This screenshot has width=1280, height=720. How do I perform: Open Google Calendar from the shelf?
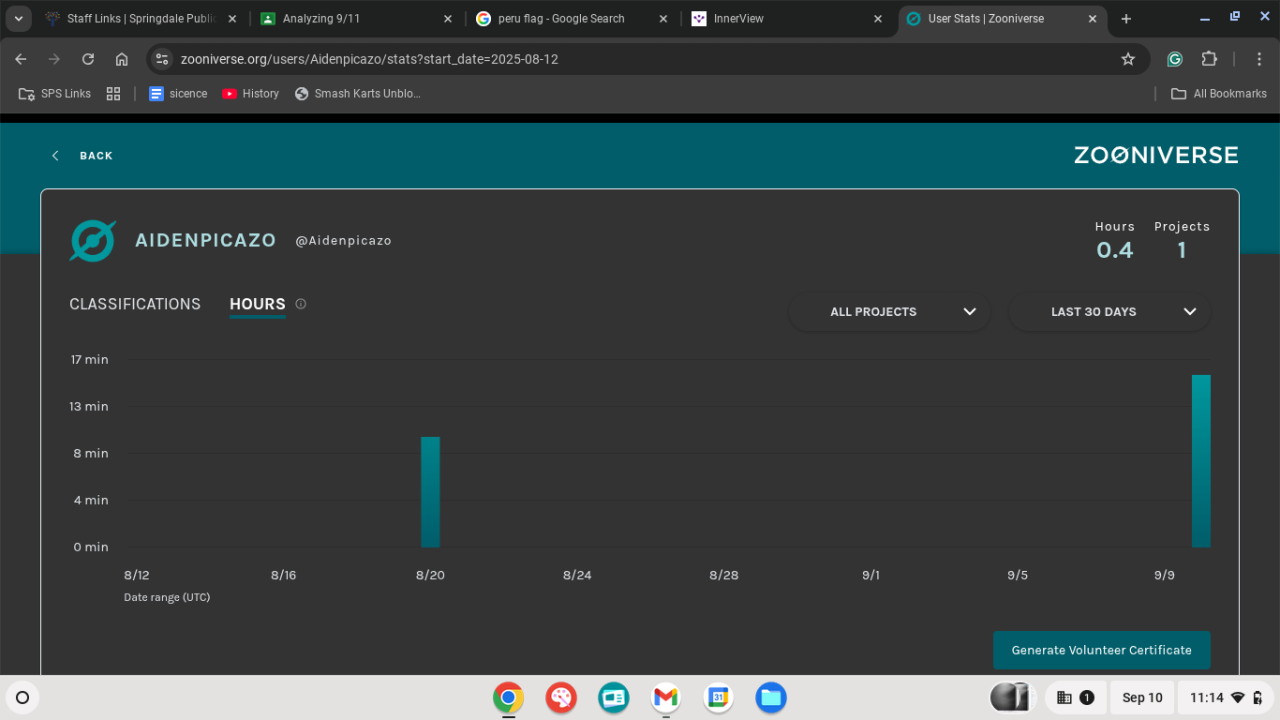[718, 697]
